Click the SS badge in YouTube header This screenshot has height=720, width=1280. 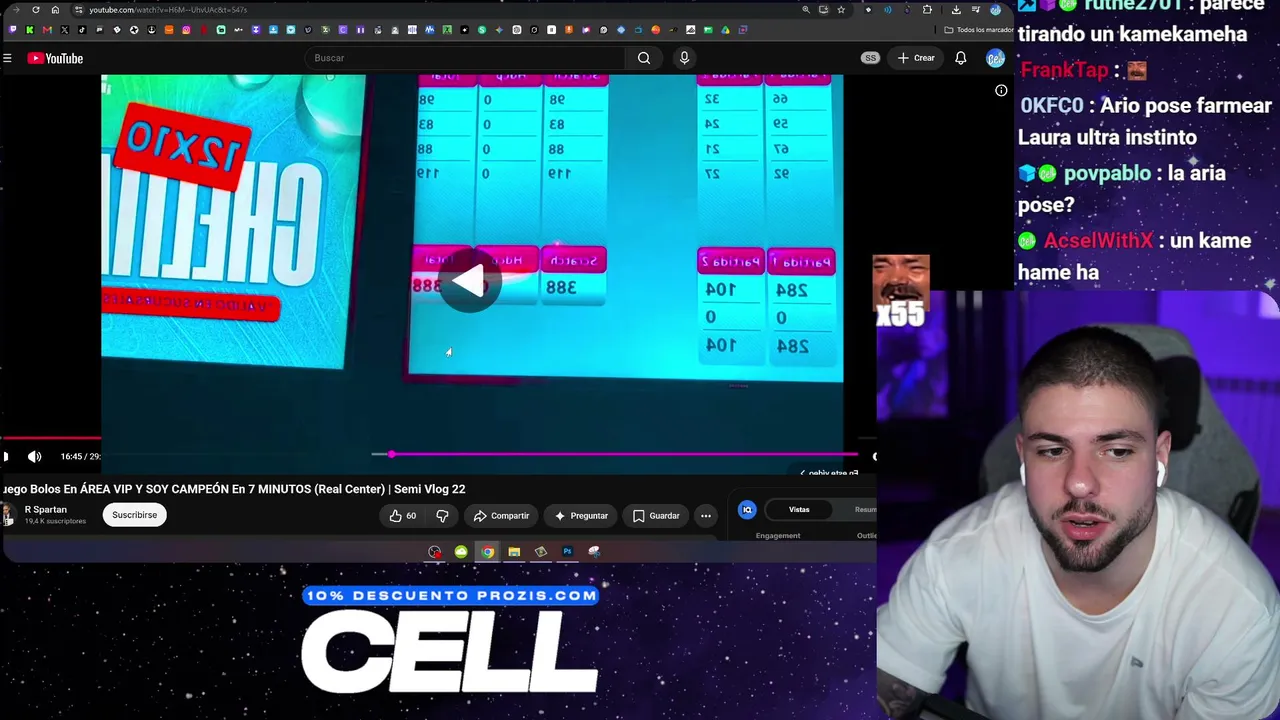870,58
